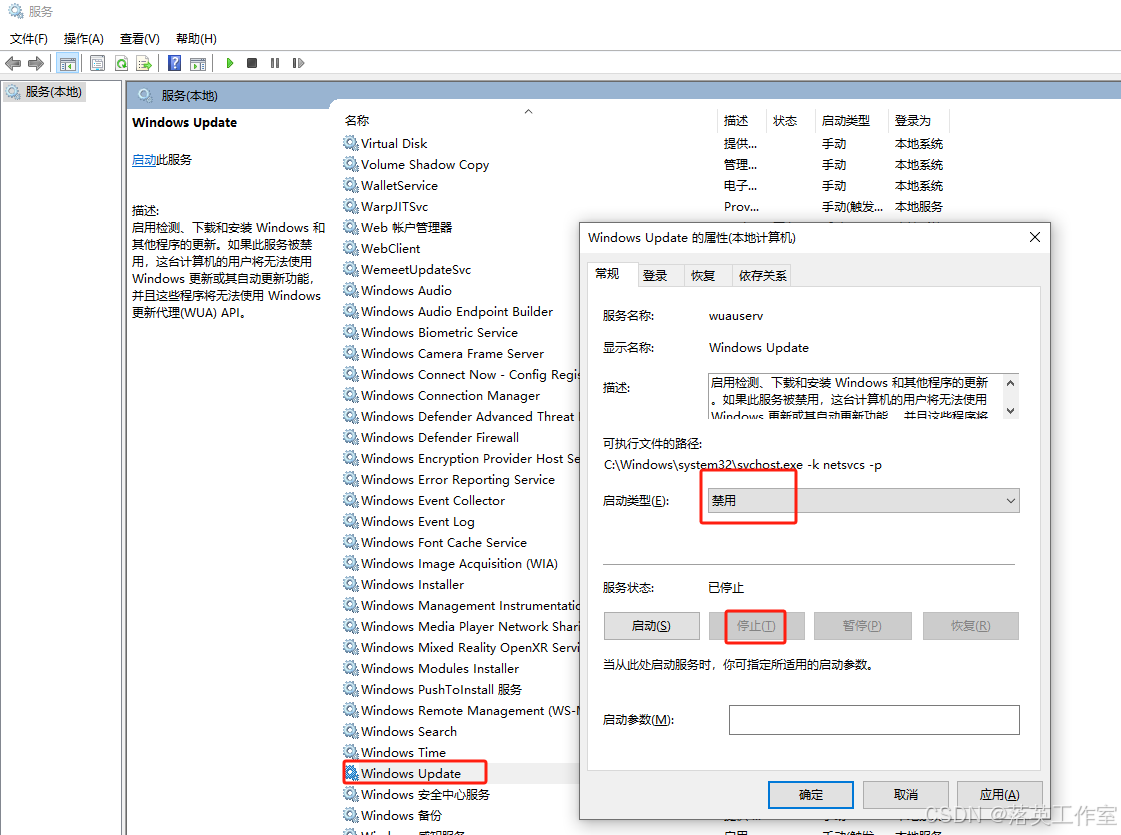Close the Windows Update properties dialog
The image size is (1121, 835).
pyautogui.click(x=1034, y=237)
